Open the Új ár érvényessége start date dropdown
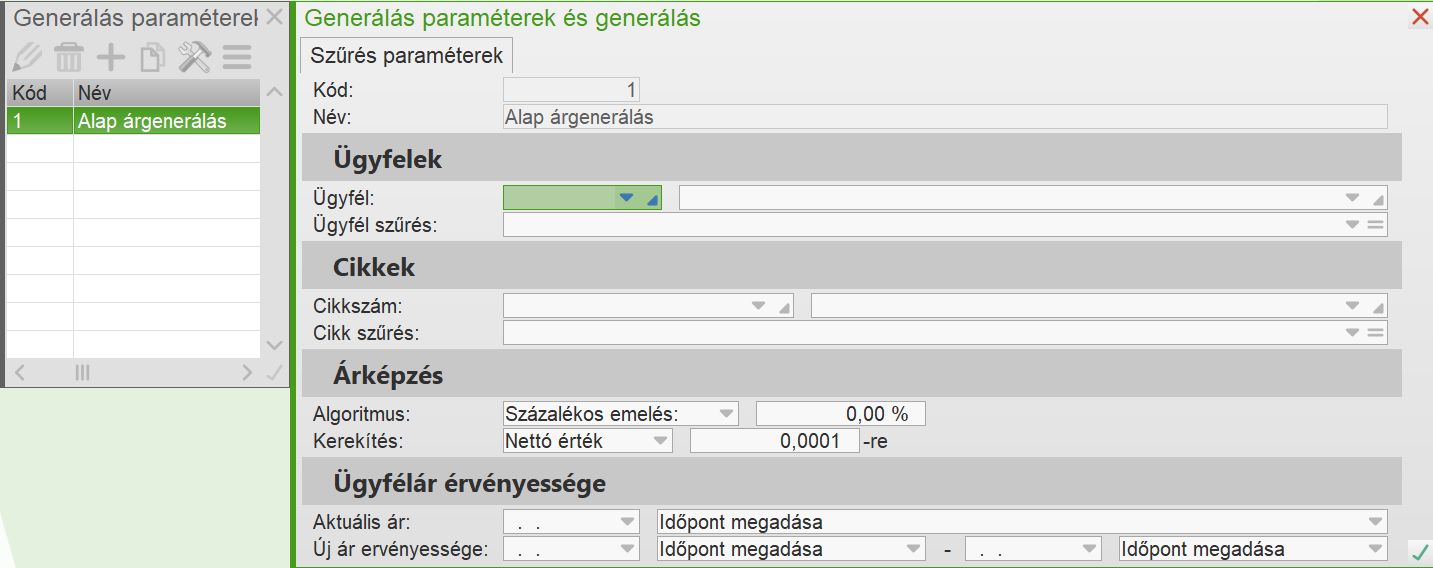Image resolution: width=1433 pixels, height=568 pixels. click(x=627, y=548)
